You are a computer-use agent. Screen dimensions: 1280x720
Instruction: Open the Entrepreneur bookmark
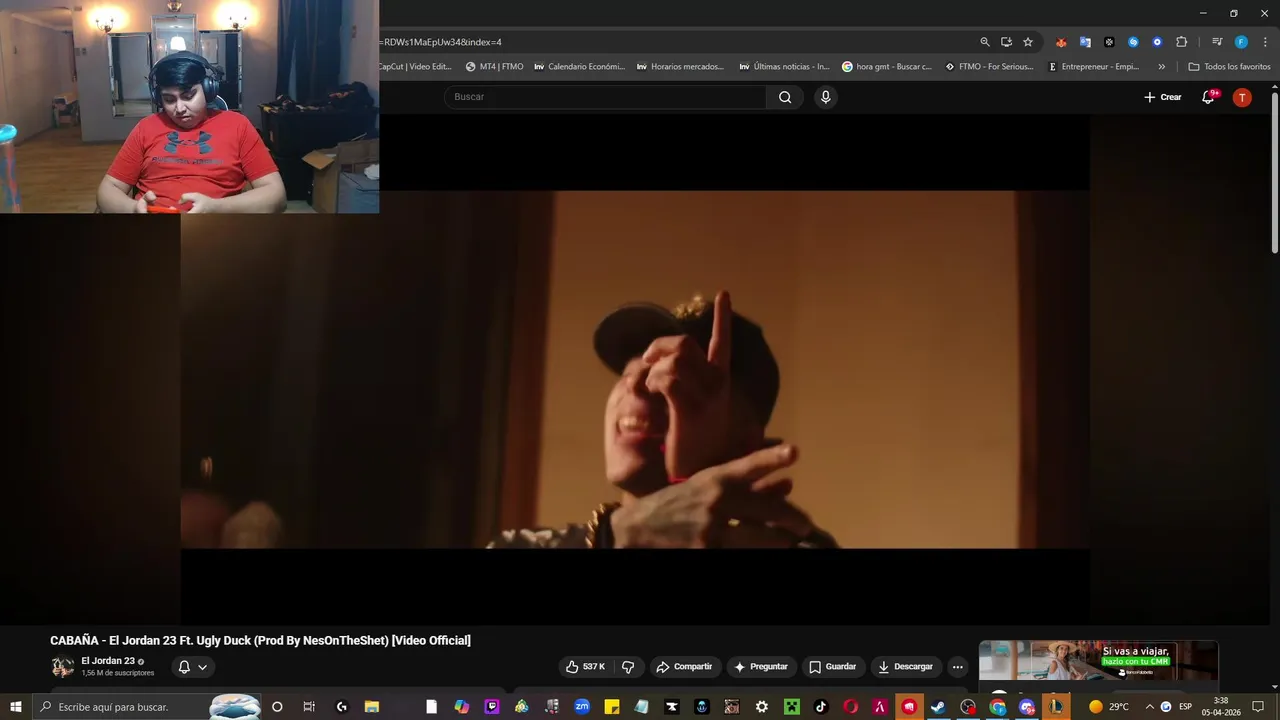tap(1093, 67)
